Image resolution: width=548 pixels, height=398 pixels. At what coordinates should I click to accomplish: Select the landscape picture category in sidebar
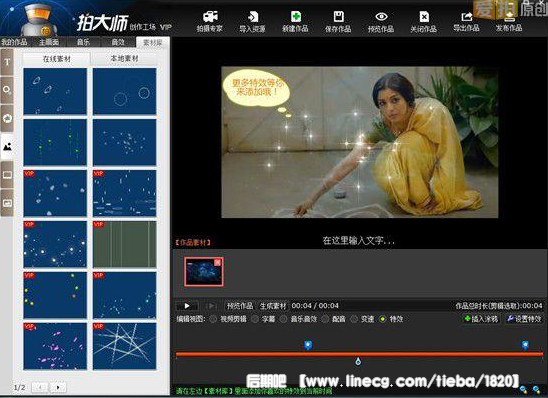(7, 147)
